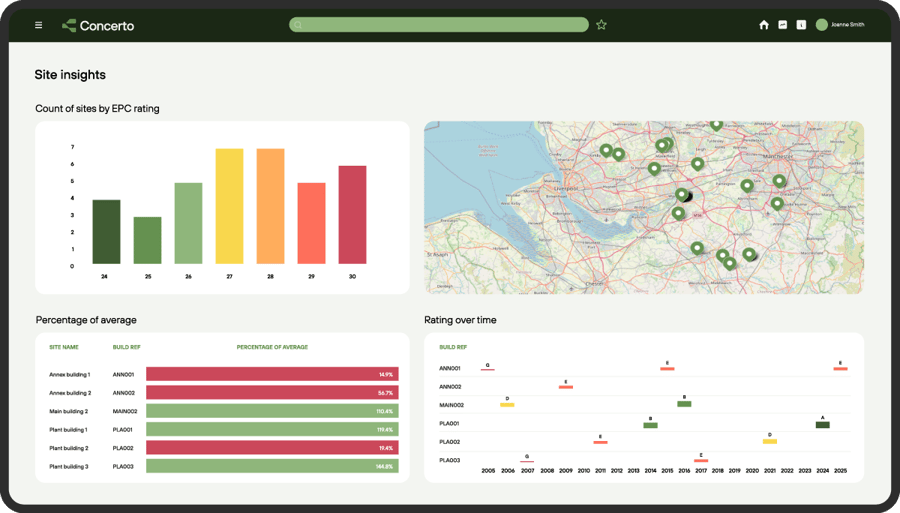Click the 144.8% green bar
Screen dimensions: 900x513
click(x=272, y=466)
